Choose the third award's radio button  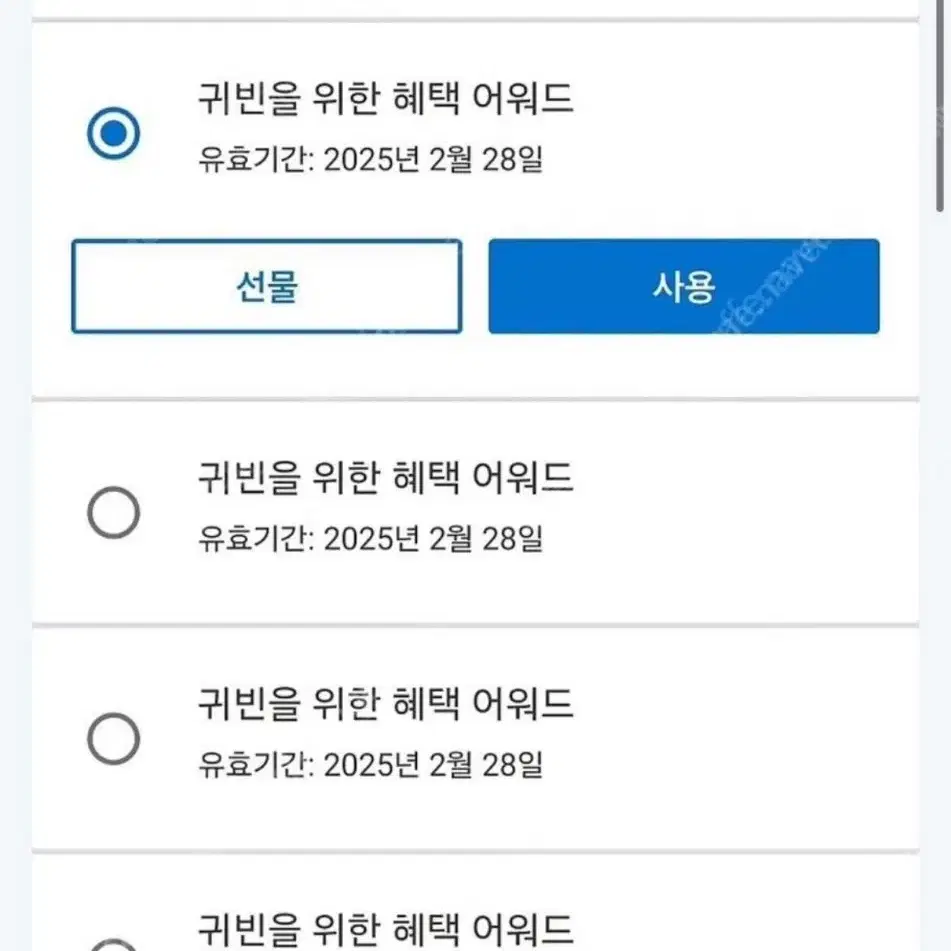(x=113, y=739)
